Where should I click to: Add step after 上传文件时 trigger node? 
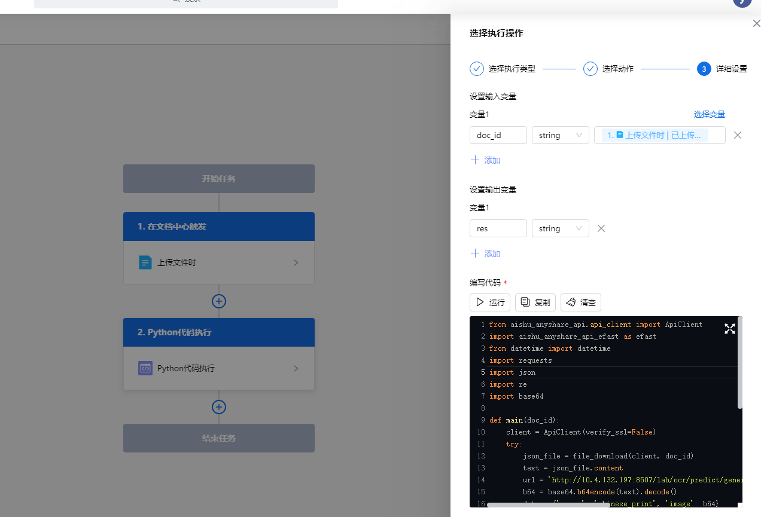pos(219,301)
